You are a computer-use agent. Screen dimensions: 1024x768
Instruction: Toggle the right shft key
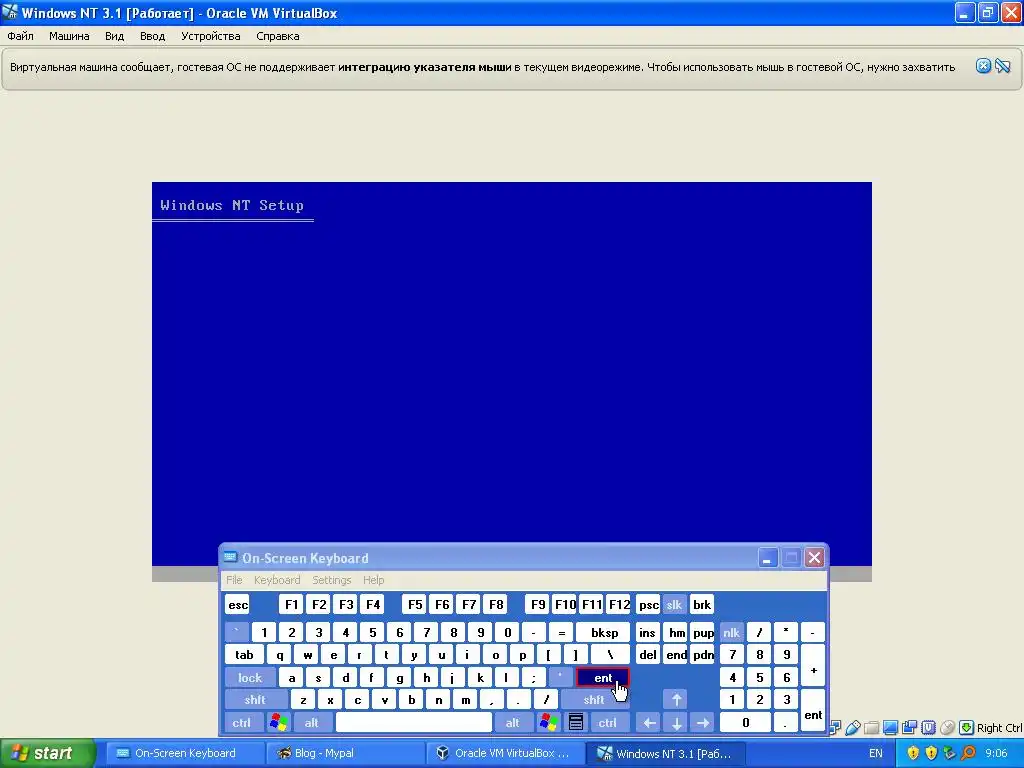594,699
